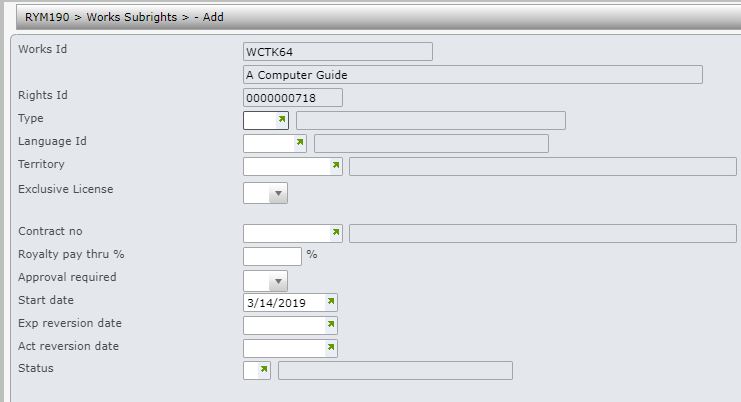Screen dimensions: 741x402
Task: Click the Works Id field WCTK64
Action: coord(338,51)
